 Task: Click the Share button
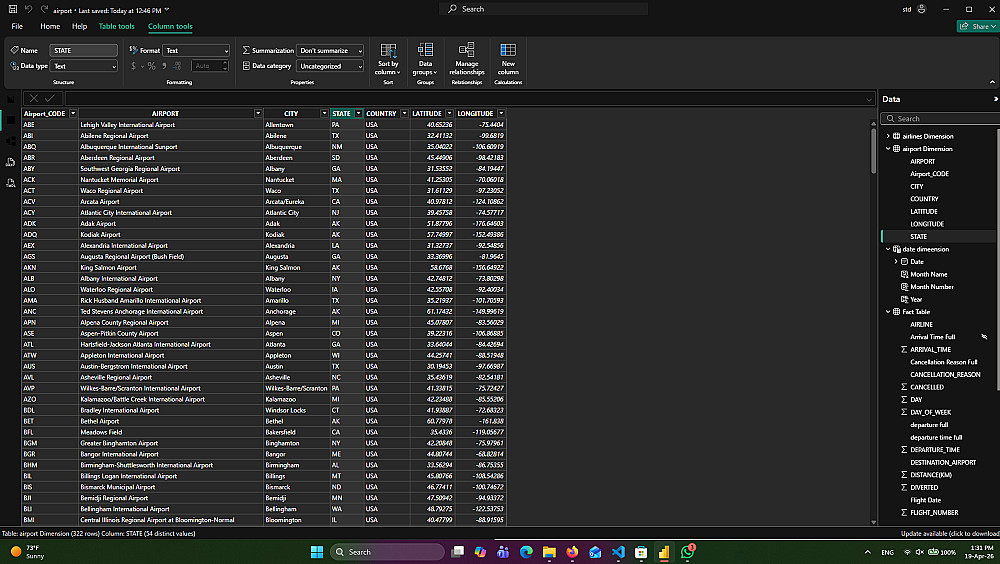[978, 26]
